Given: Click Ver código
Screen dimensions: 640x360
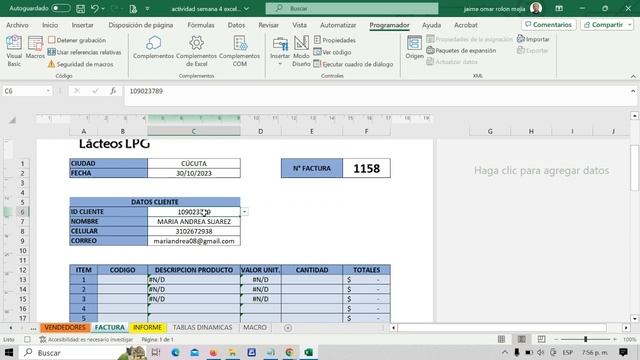Looking at the screenshot, I should pos(332,52).
